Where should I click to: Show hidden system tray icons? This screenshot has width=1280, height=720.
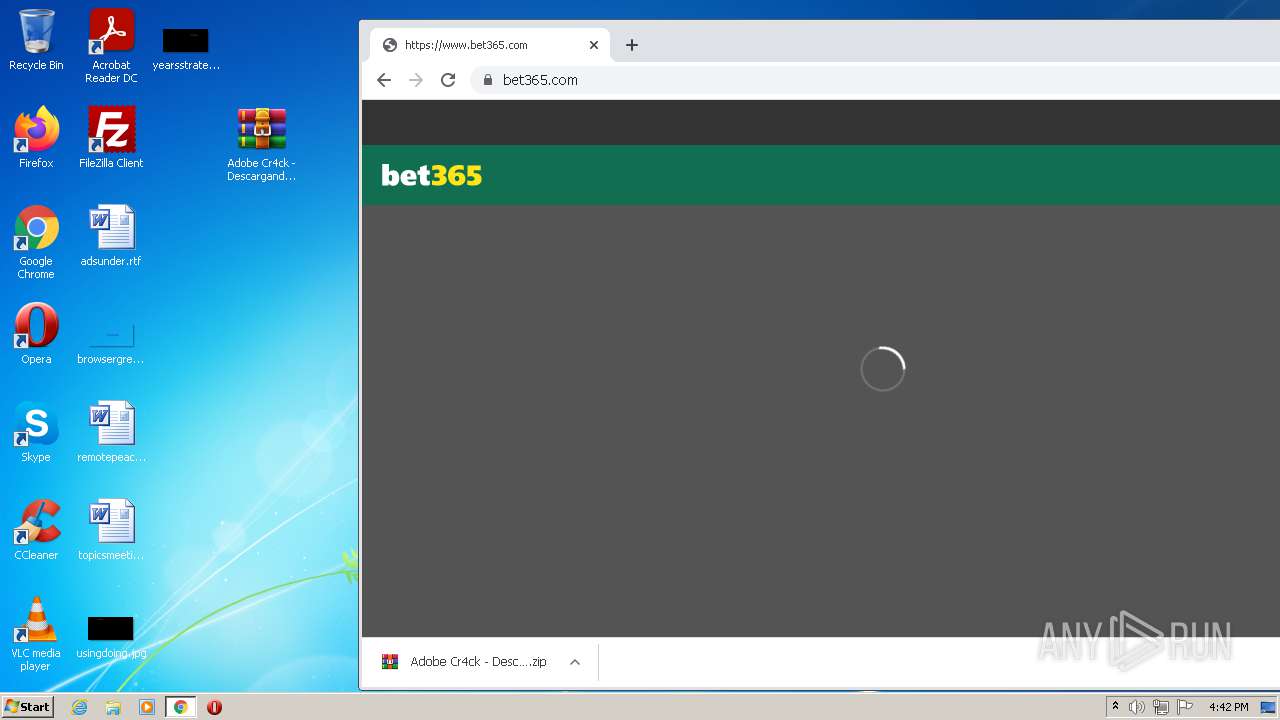point(1115,707)
